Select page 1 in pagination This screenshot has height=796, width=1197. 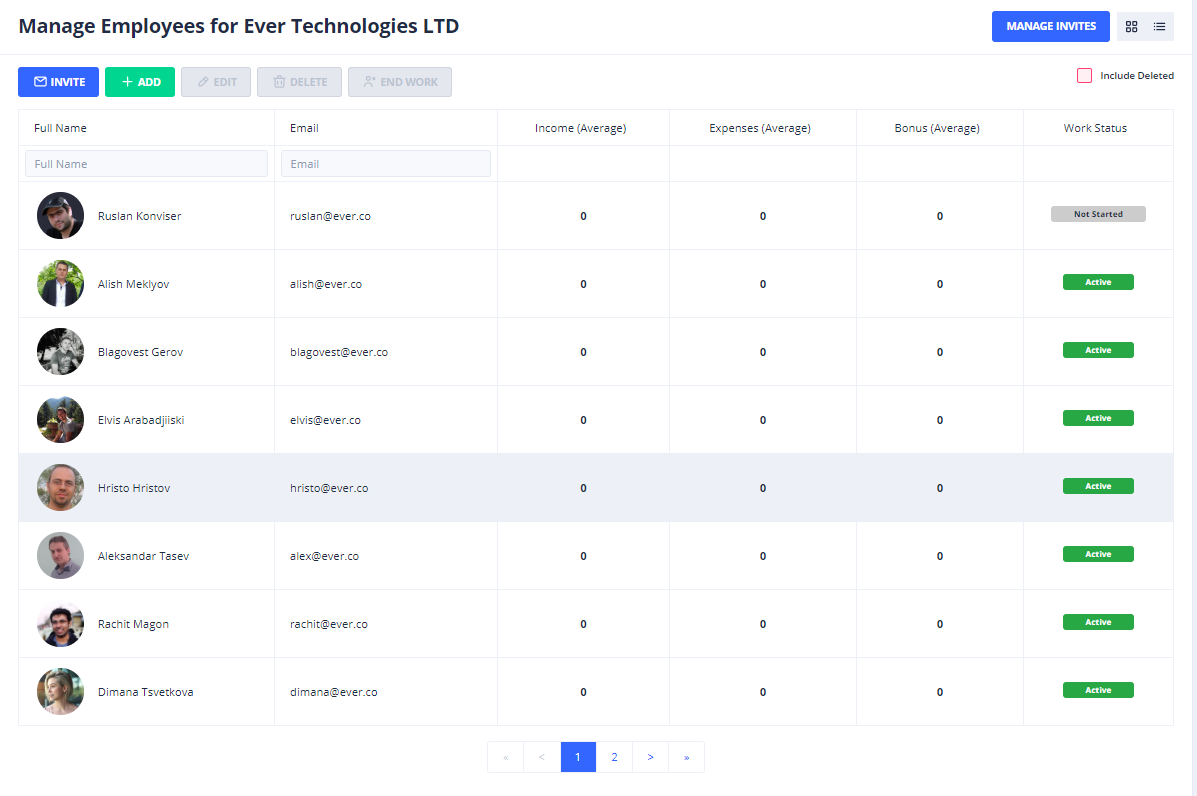point(578,757)
